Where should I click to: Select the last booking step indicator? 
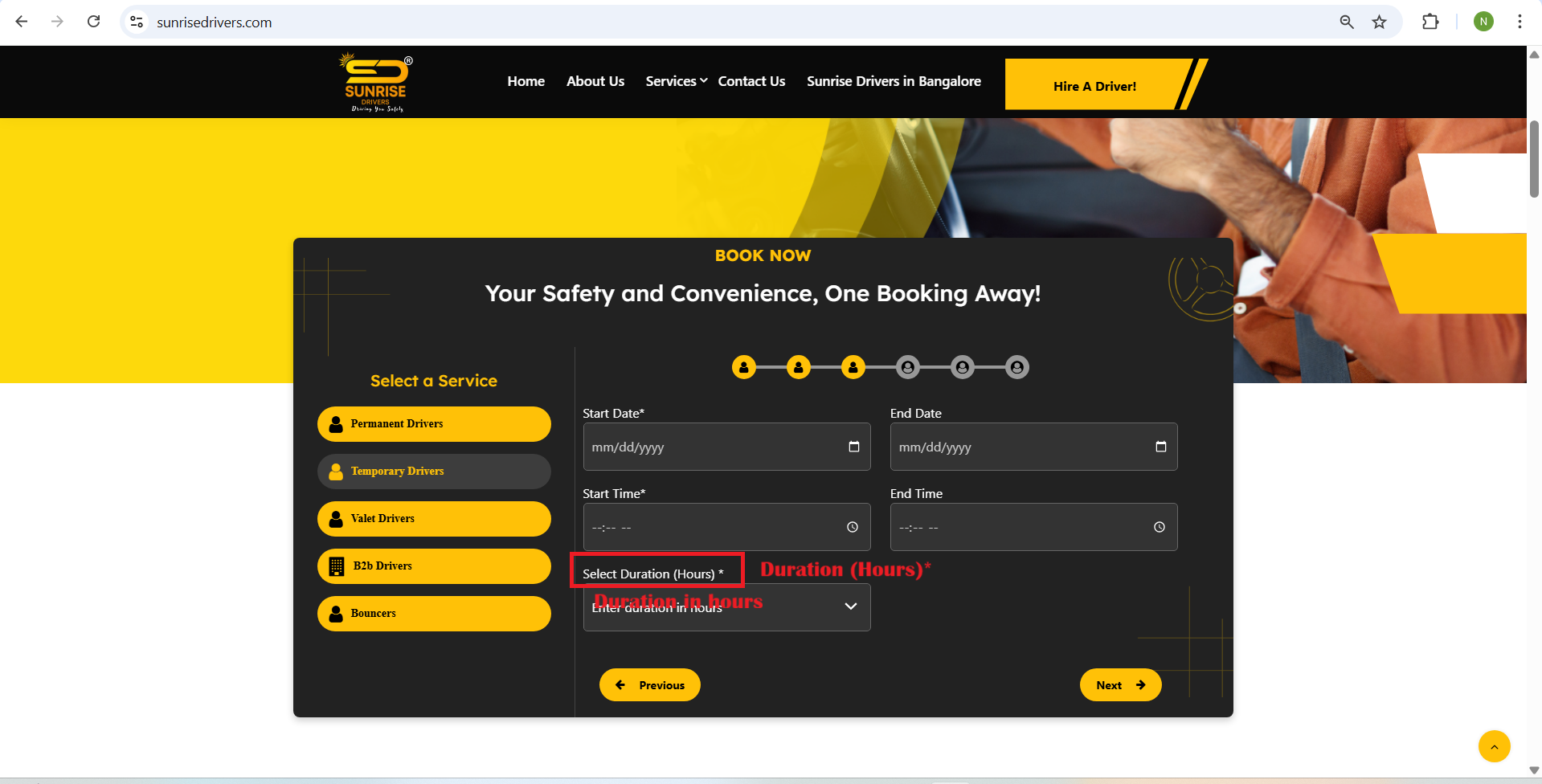click(1017, 367)
